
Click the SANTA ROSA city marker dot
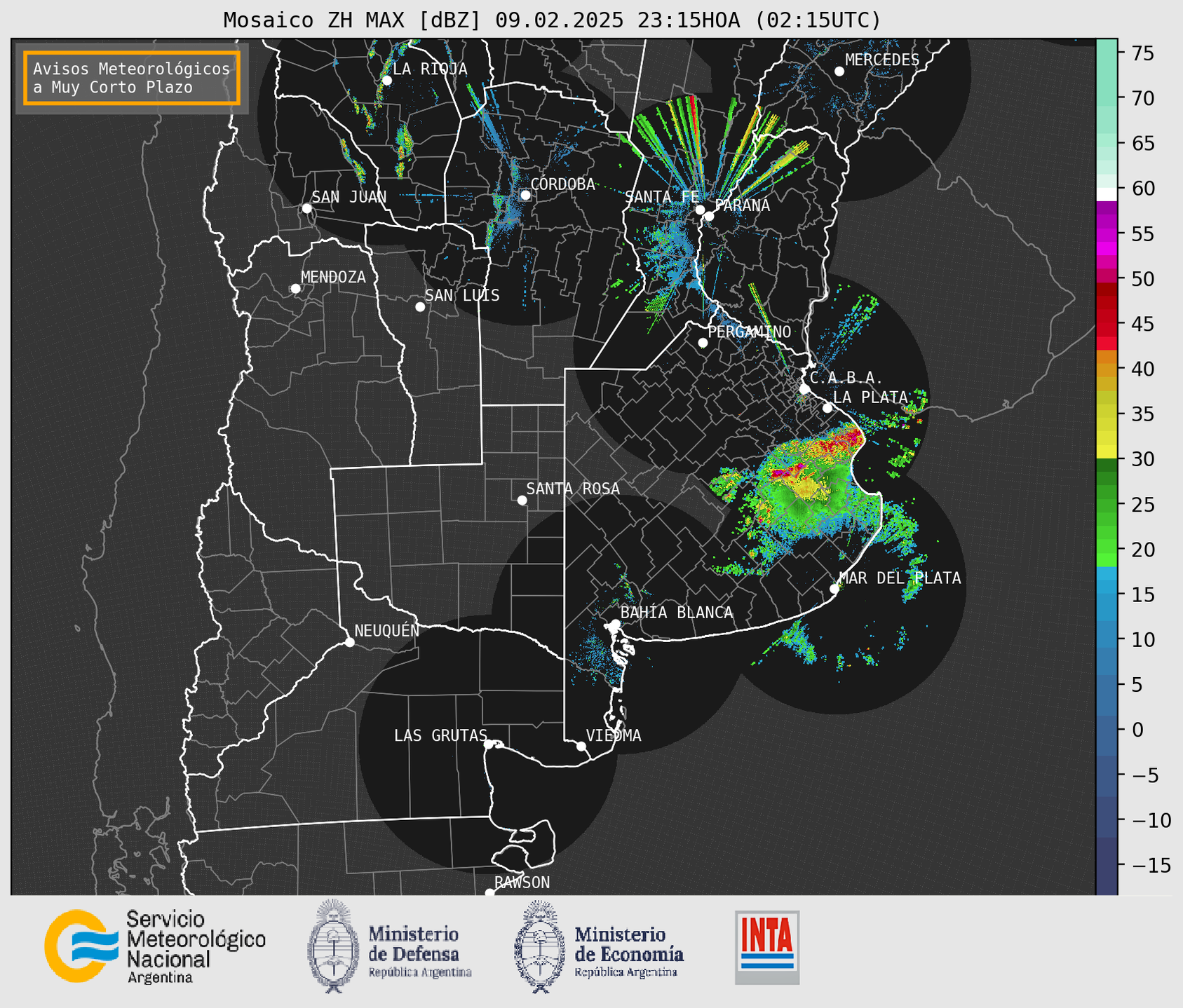coord(522,500)
